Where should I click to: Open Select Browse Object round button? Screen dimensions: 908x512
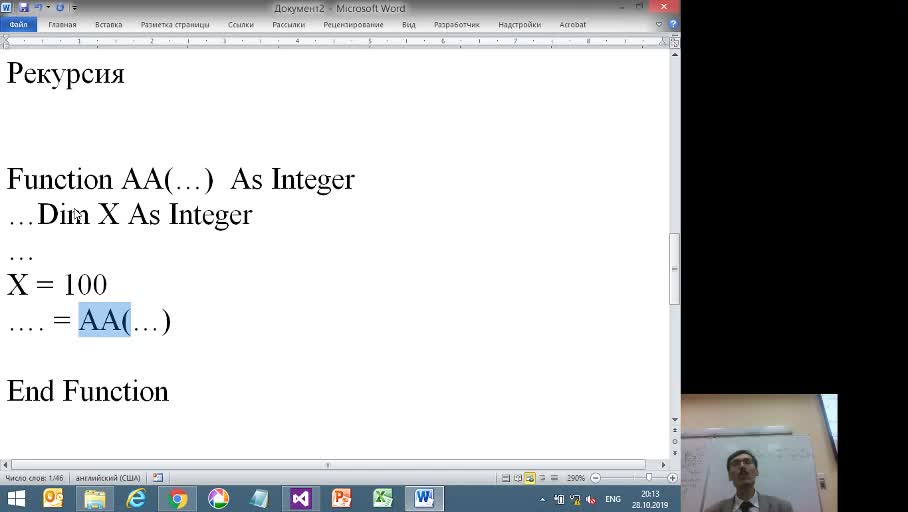pyautogui.click(x=675, y=442)
